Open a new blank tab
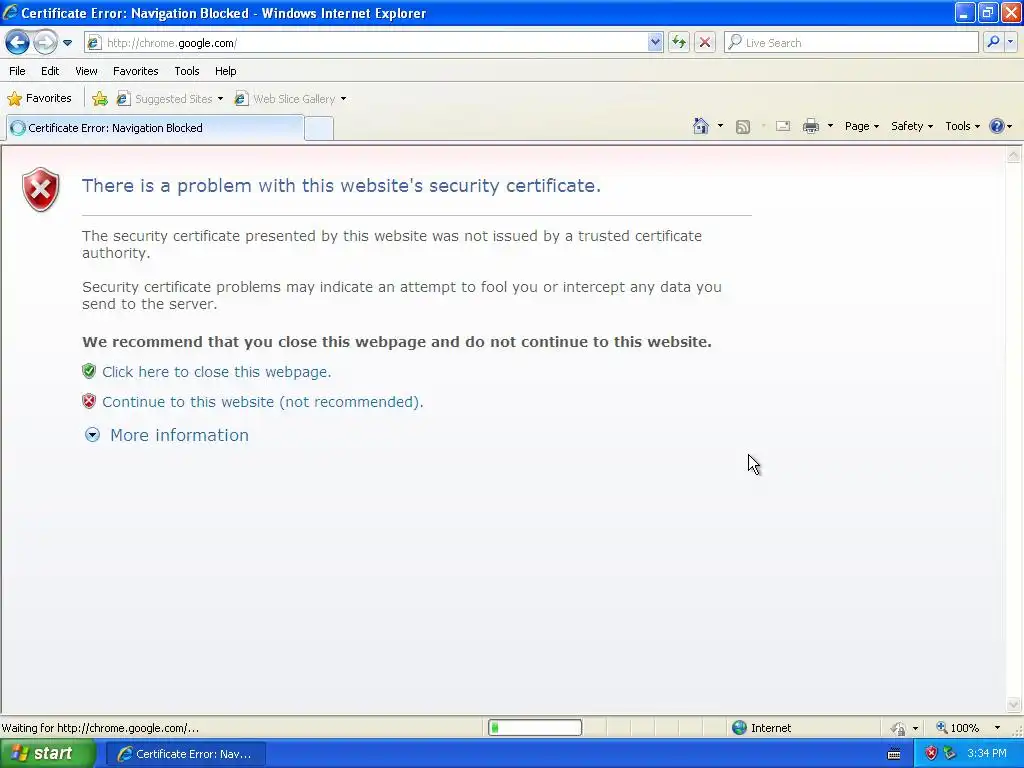 click(319, 129)
